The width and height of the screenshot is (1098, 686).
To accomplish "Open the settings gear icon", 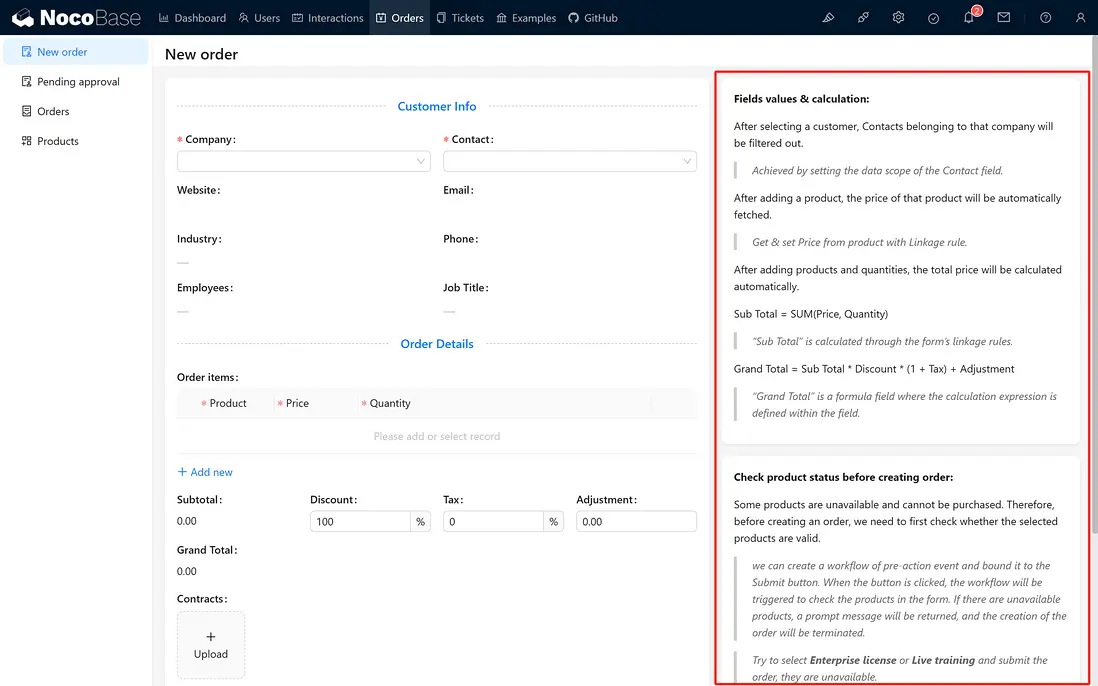I will point(898,18).
